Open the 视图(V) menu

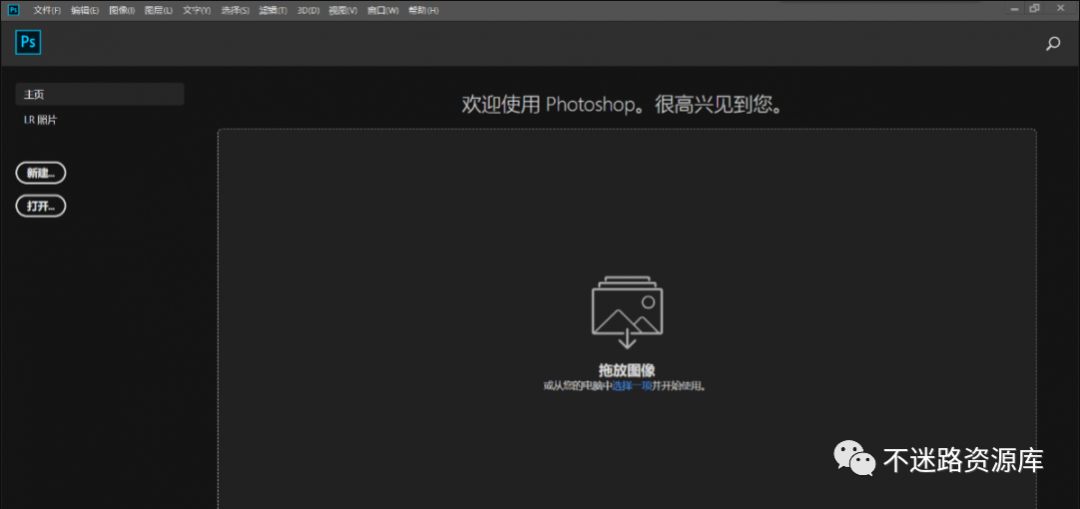pyautogui.click(x=343, y=10)
